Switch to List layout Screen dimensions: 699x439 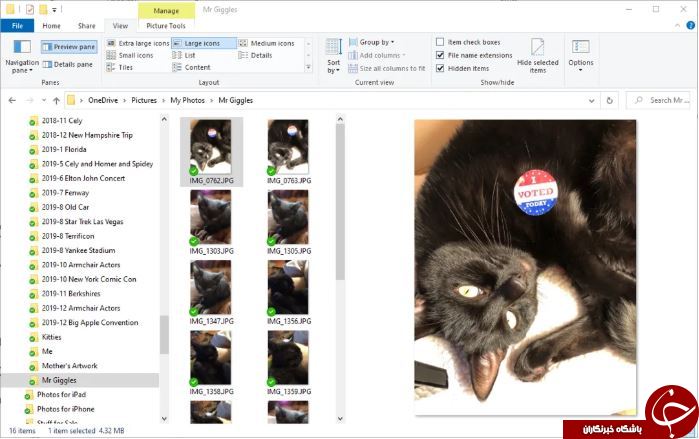184,55
